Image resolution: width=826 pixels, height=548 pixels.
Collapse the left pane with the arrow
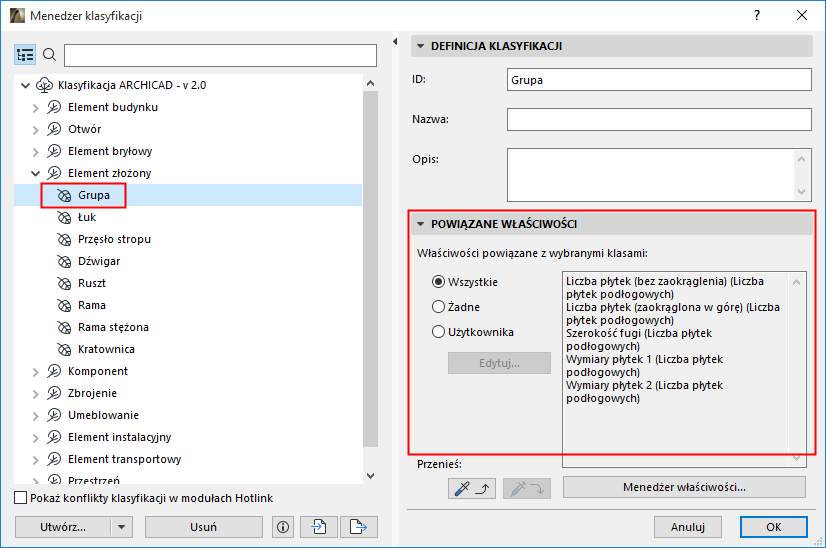tap(395, 42)
